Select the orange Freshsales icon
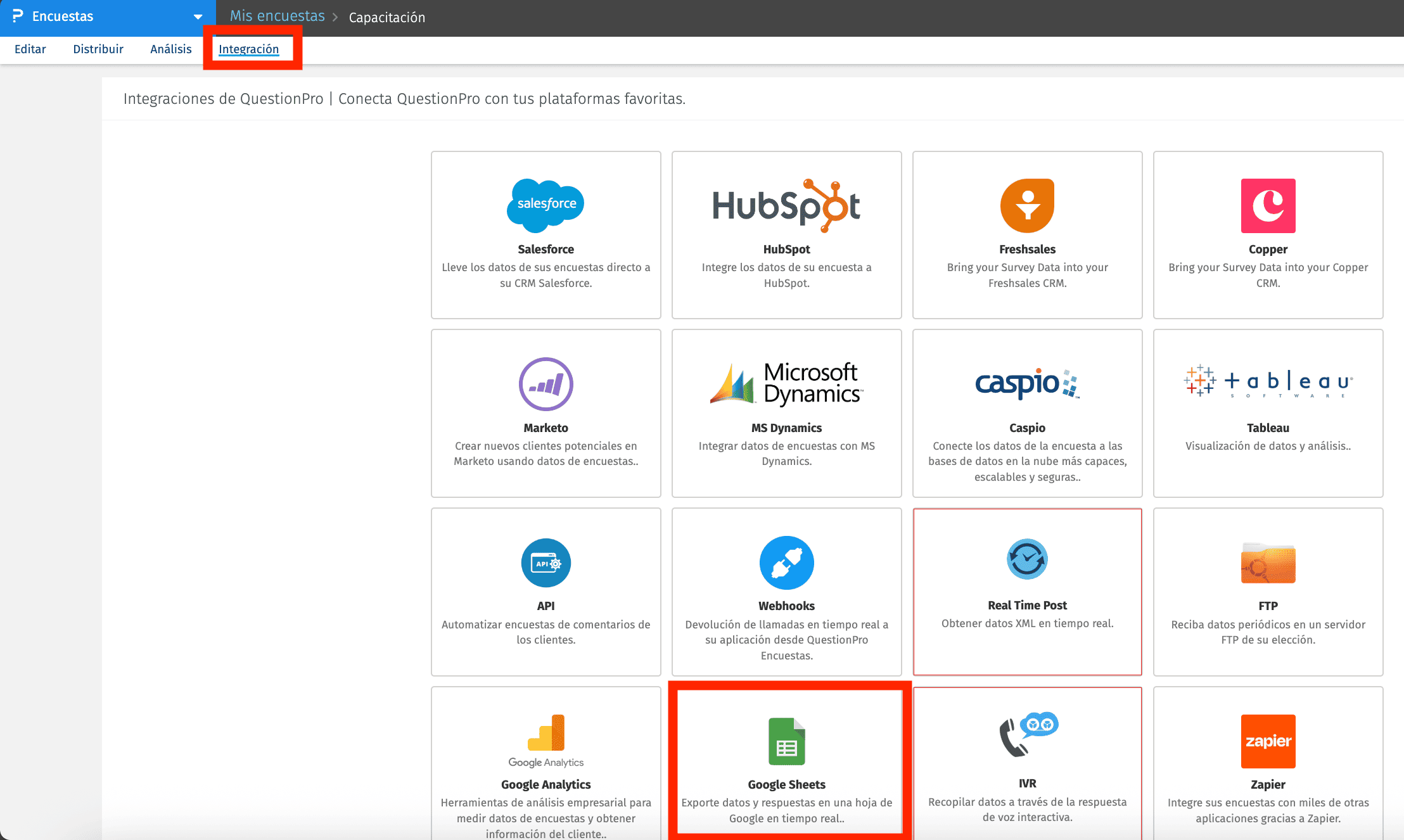 click(x=1027, y=206)
